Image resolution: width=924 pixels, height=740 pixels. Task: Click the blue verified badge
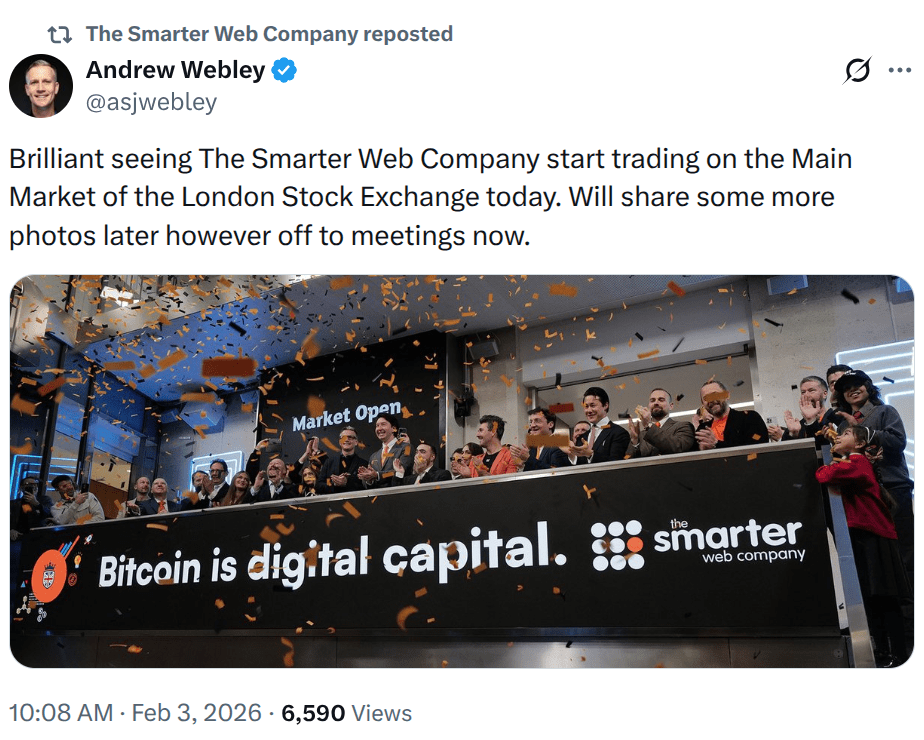(x=285, y=71)
